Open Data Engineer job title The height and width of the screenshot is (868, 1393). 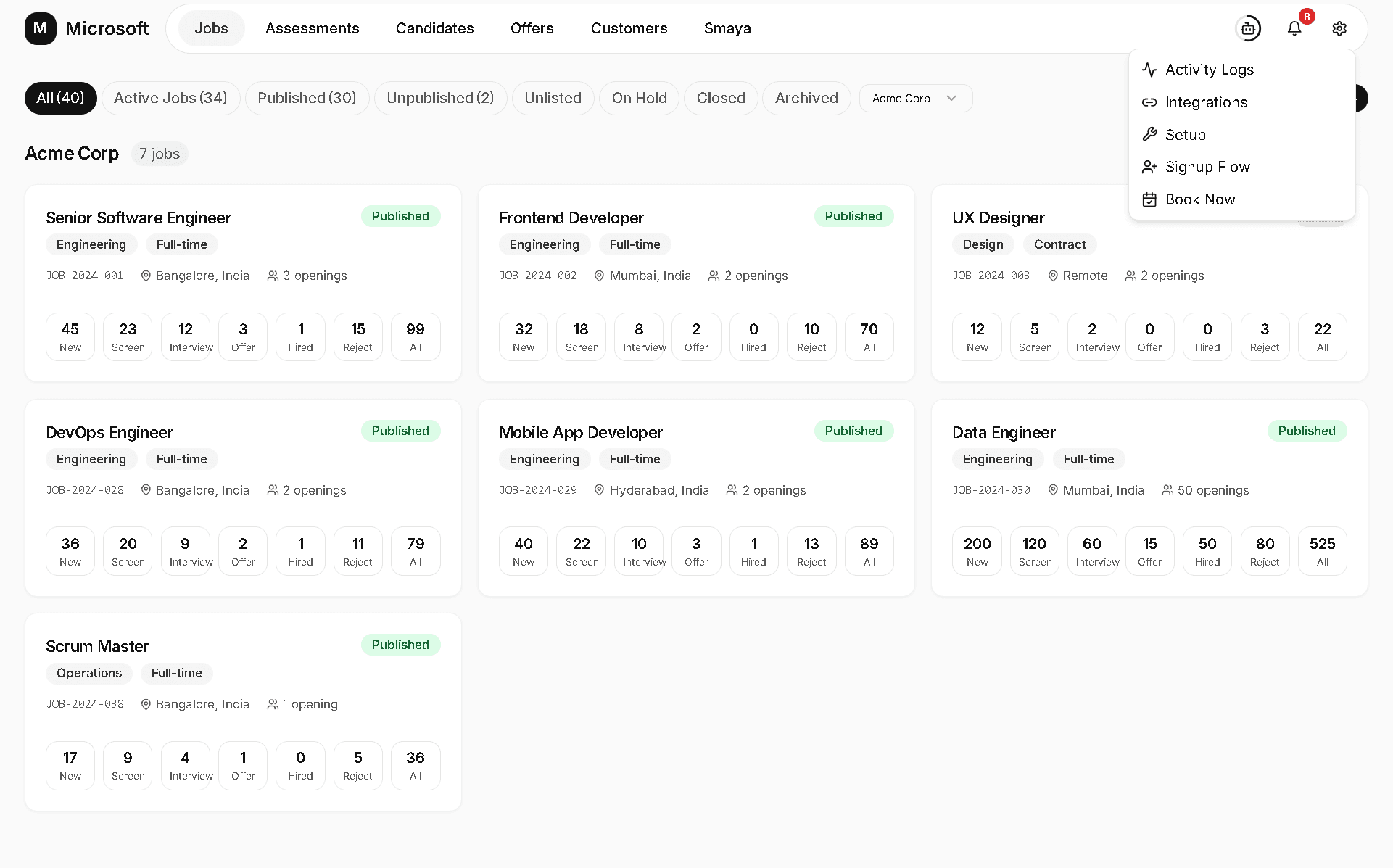tap(1004, 432)
